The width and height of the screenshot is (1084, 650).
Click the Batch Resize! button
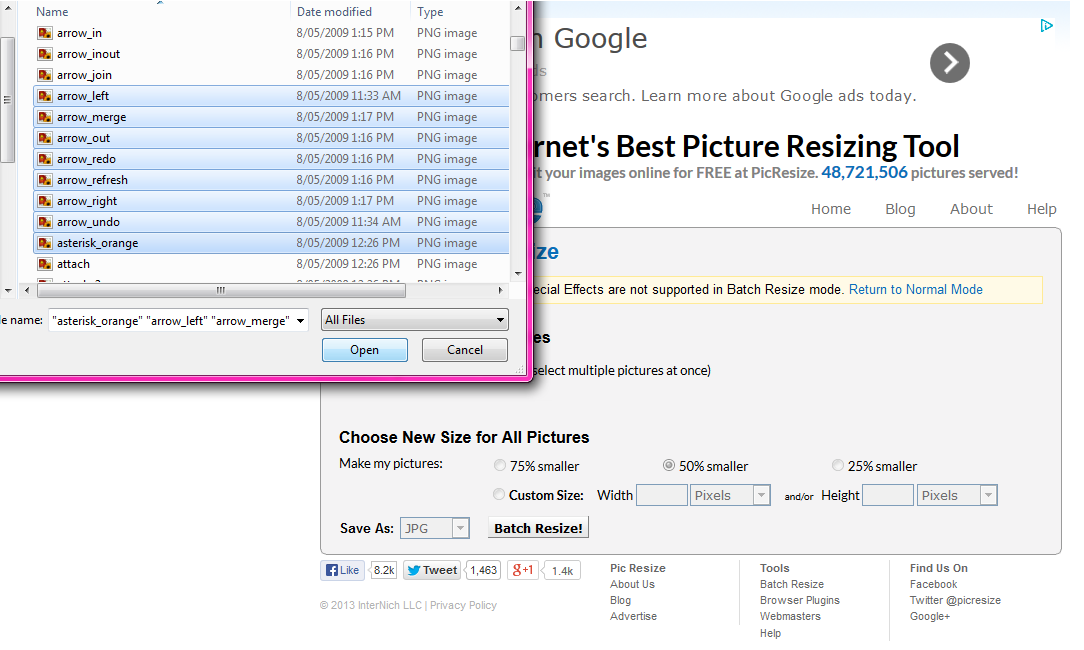539,528
